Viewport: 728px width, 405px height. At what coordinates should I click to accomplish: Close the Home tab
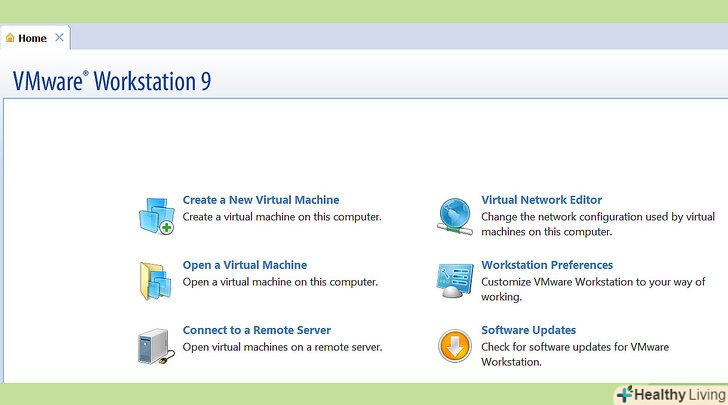[x=59, y=38]
